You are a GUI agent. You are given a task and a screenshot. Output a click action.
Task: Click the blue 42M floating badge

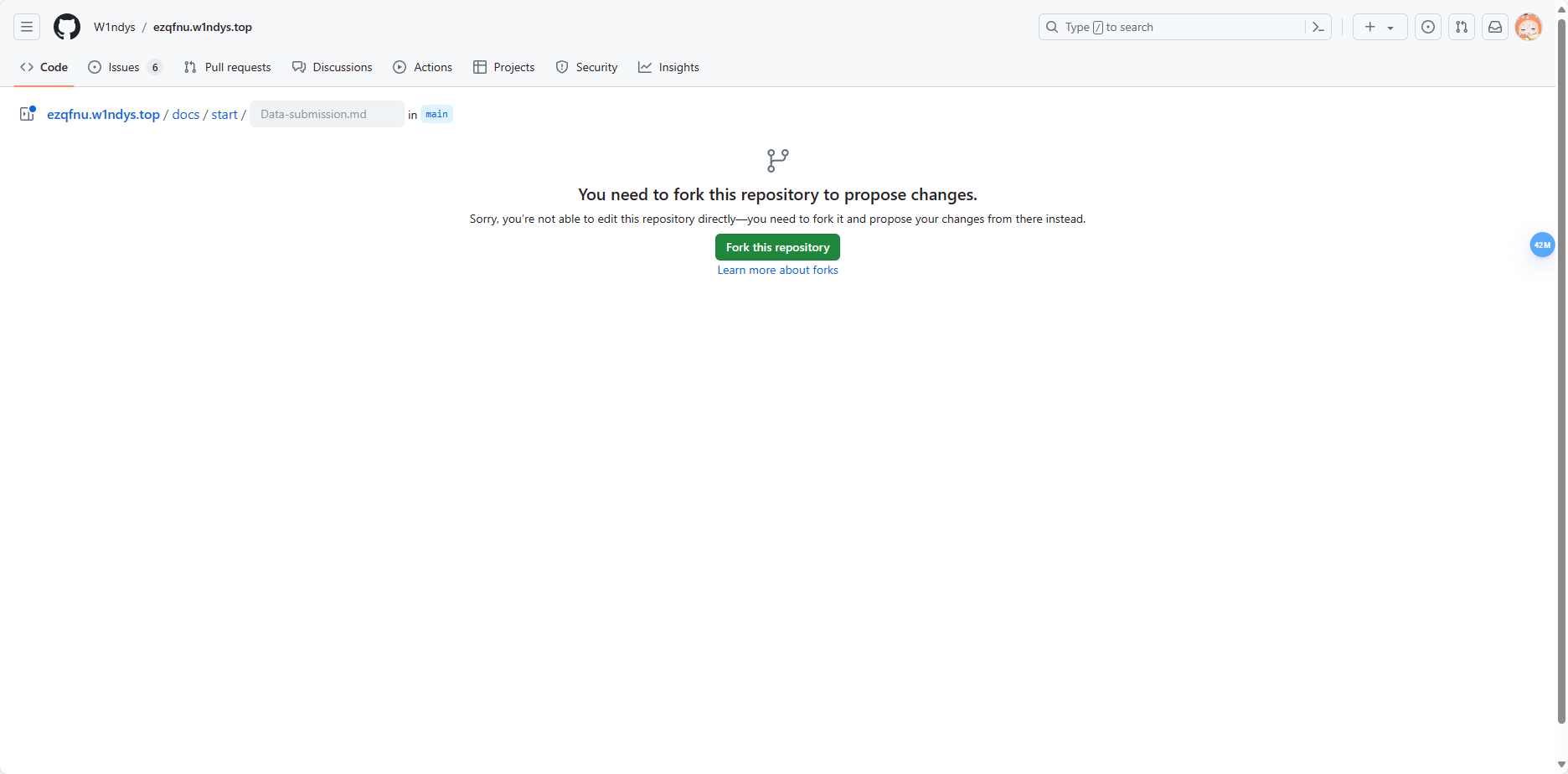pos(1542,245)
